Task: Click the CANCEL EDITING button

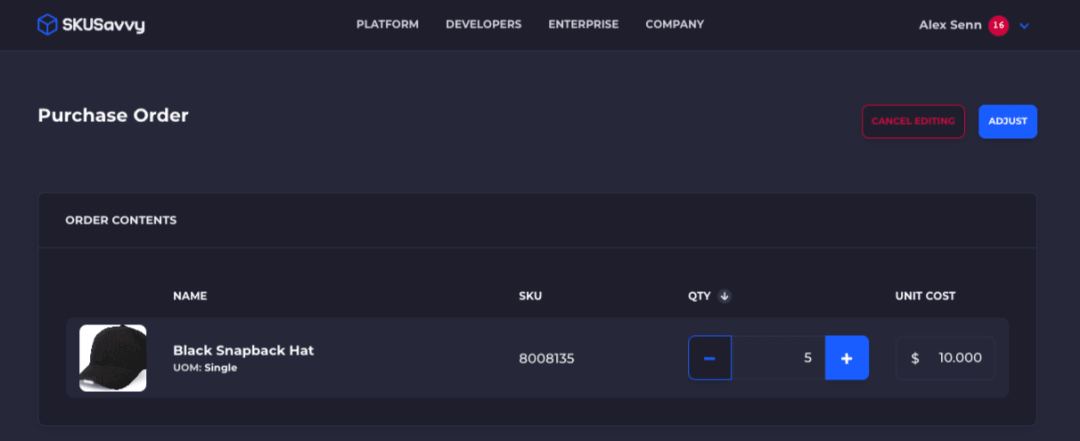Action: (x=913, y=121)
